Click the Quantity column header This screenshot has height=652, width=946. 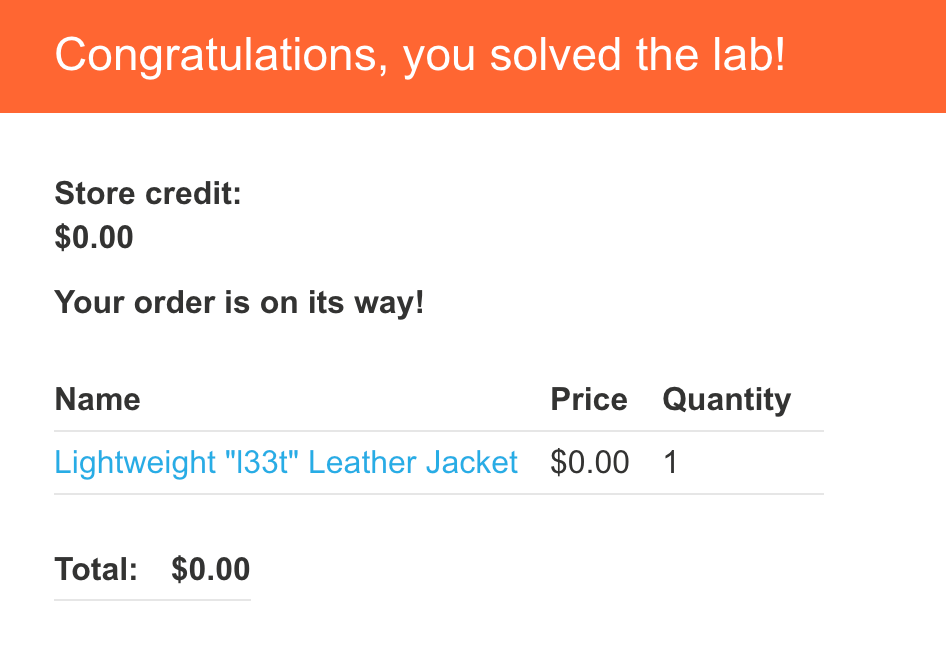(726, 400)
